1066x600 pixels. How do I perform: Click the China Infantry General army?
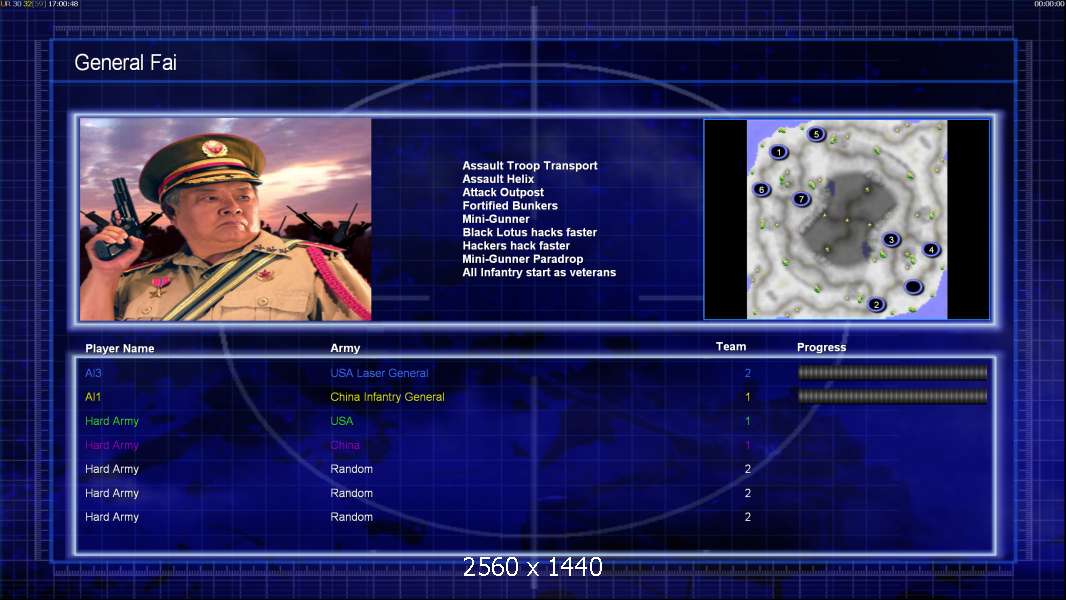[x=388, y=397]
